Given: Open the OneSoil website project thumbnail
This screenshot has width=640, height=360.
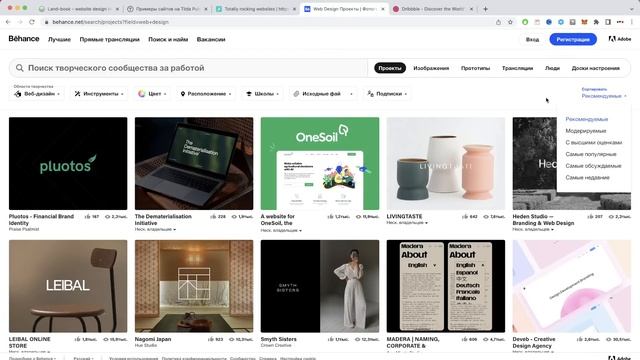Looking at the screenshot, I should pos(320,164).
